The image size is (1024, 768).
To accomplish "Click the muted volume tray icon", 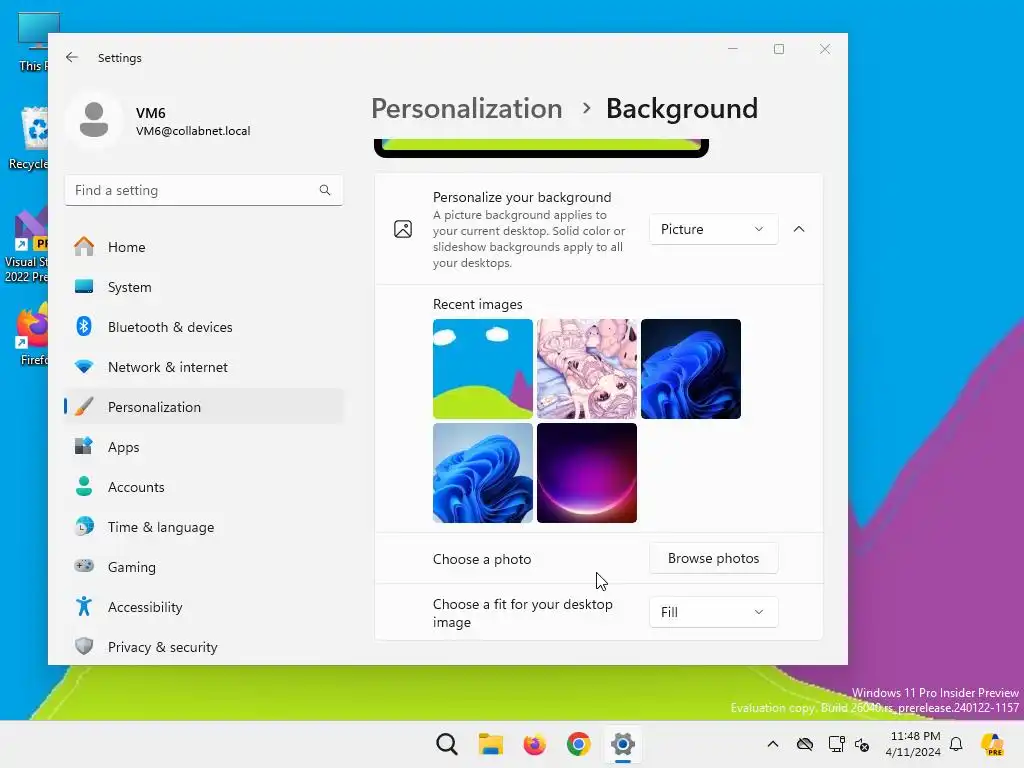I will tap(862, 744).
